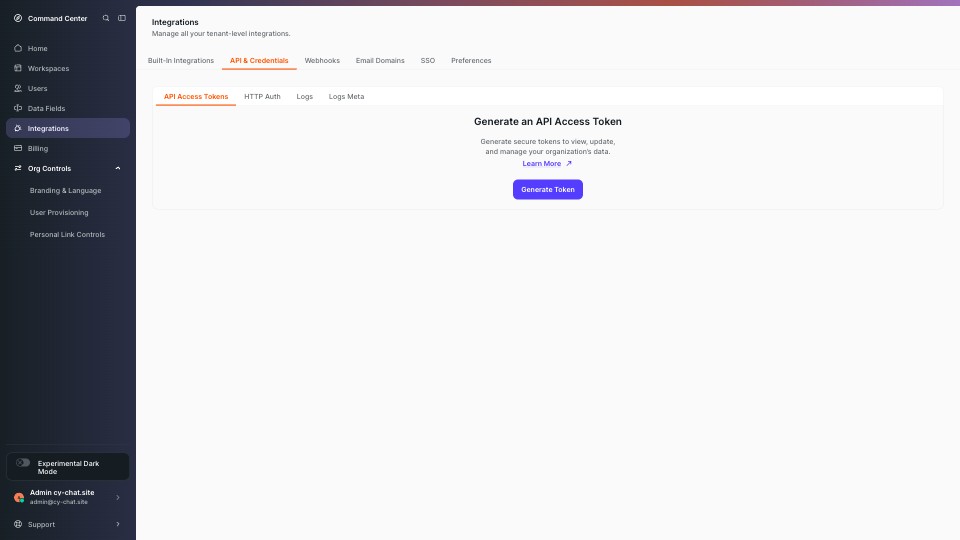Expand the Support submenu chevron

(x=118, y=524)
